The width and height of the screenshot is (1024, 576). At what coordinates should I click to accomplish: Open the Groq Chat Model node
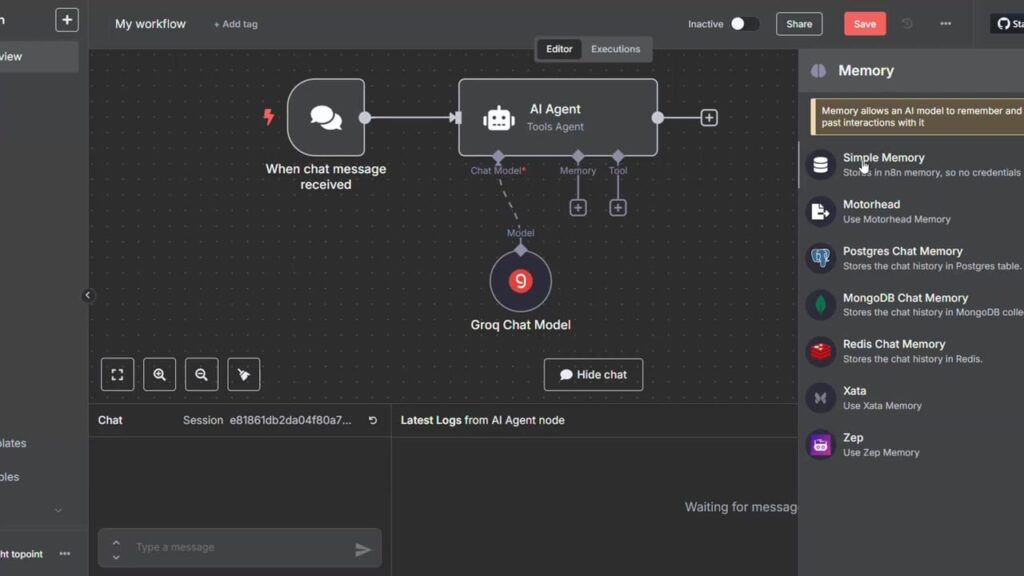pos(520,281)
